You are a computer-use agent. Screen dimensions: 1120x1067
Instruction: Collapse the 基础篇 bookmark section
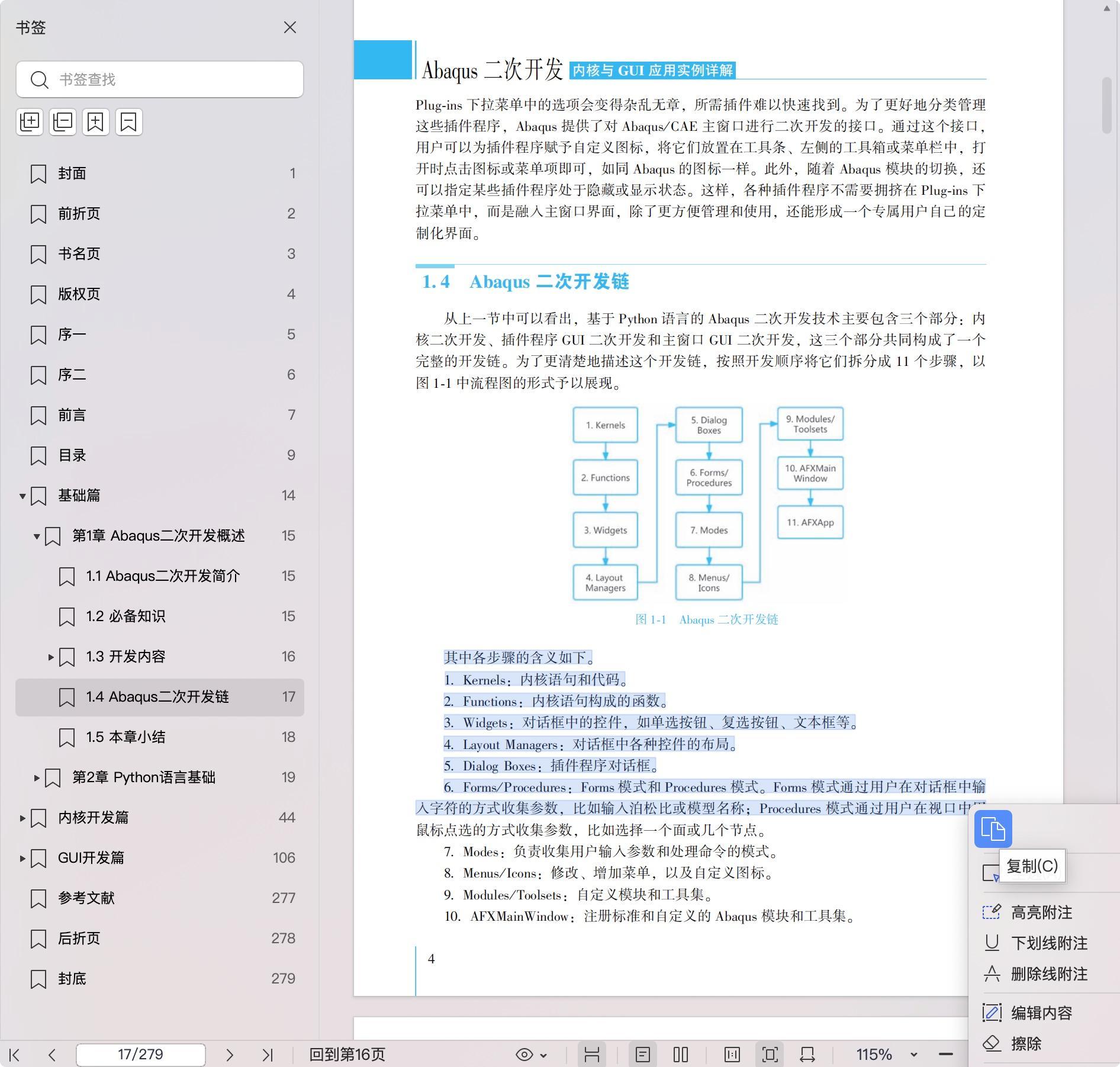tap(22, 496)
